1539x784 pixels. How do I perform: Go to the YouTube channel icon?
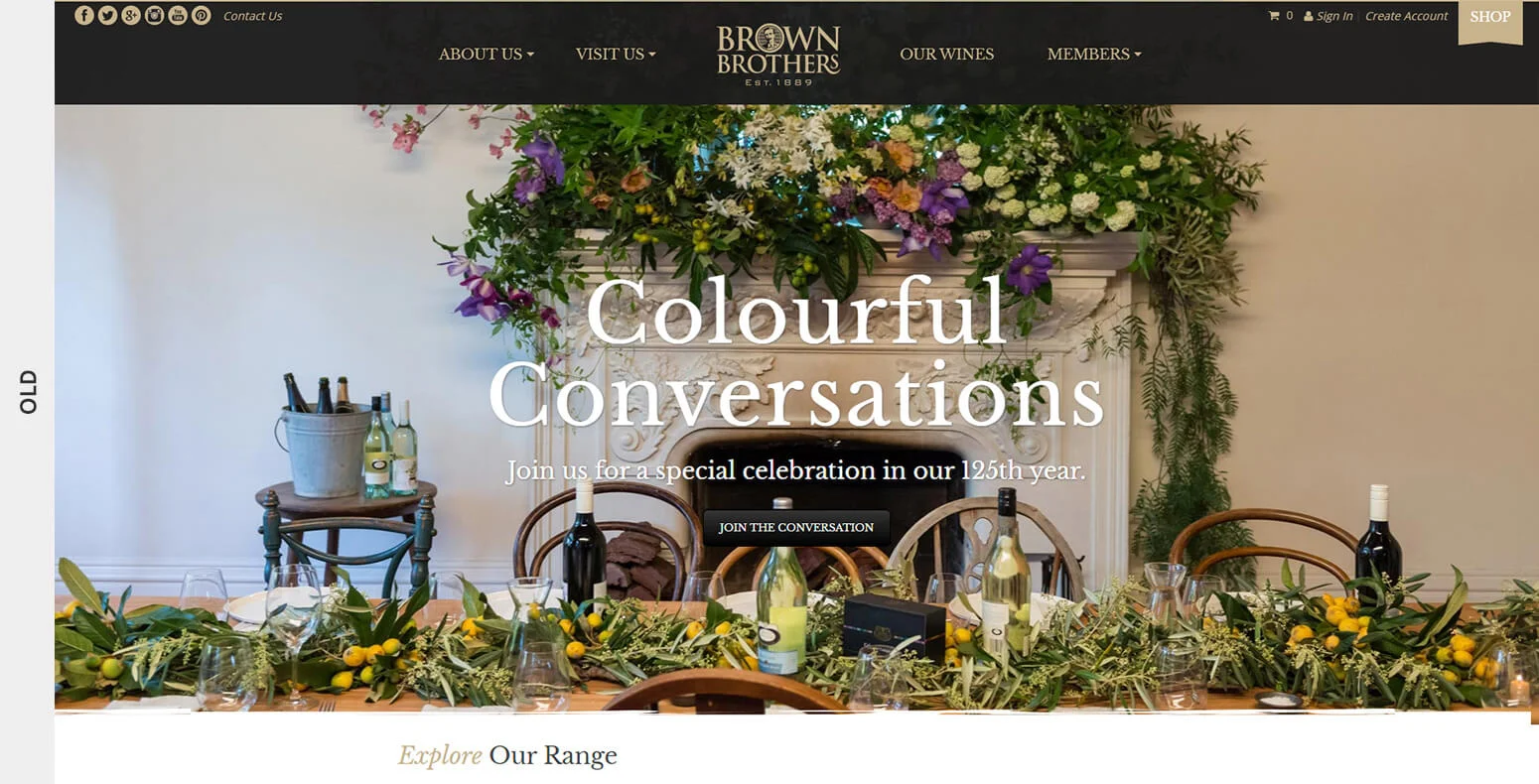(x=178, y=15)
